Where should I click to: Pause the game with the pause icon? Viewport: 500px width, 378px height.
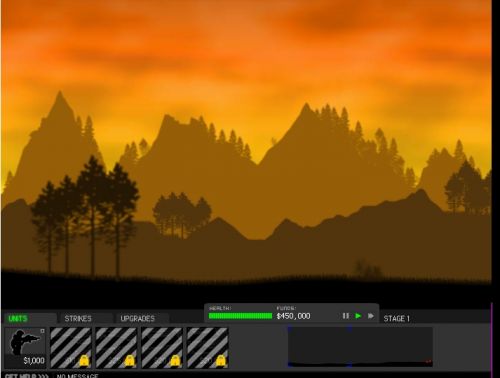coord(346,316)
